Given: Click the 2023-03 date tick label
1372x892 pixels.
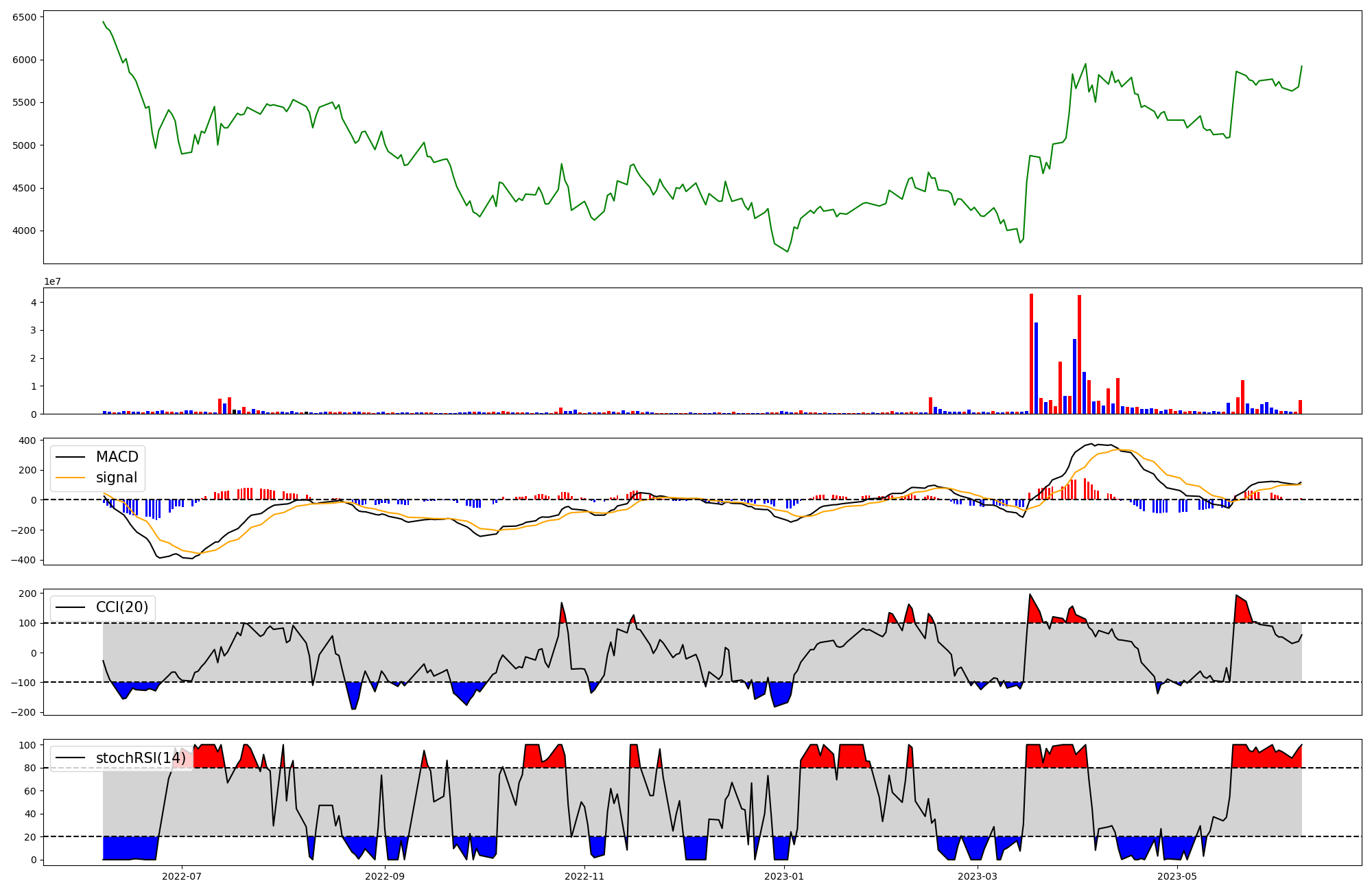Looking at the screenshot, I should click(978, 876).
